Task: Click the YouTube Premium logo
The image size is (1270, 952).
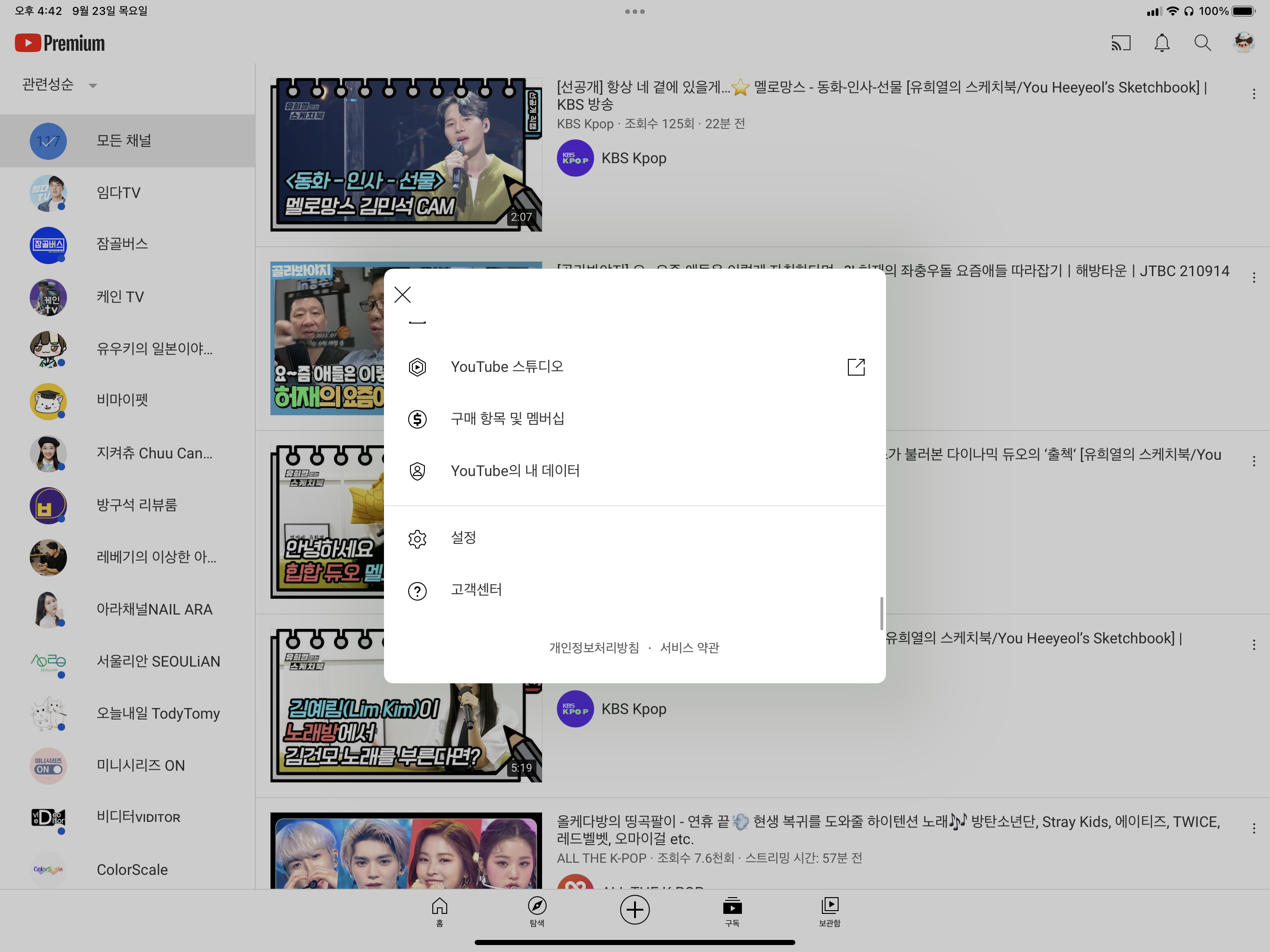Action: [60, 43]
